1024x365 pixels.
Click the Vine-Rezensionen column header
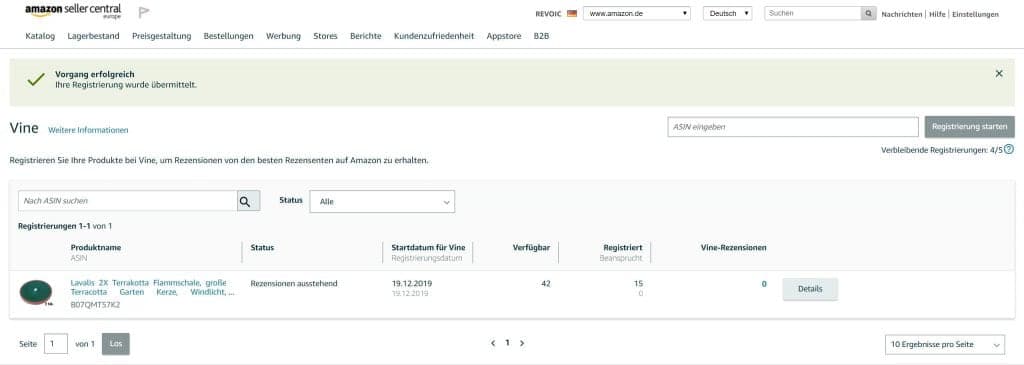click(733, 247)
